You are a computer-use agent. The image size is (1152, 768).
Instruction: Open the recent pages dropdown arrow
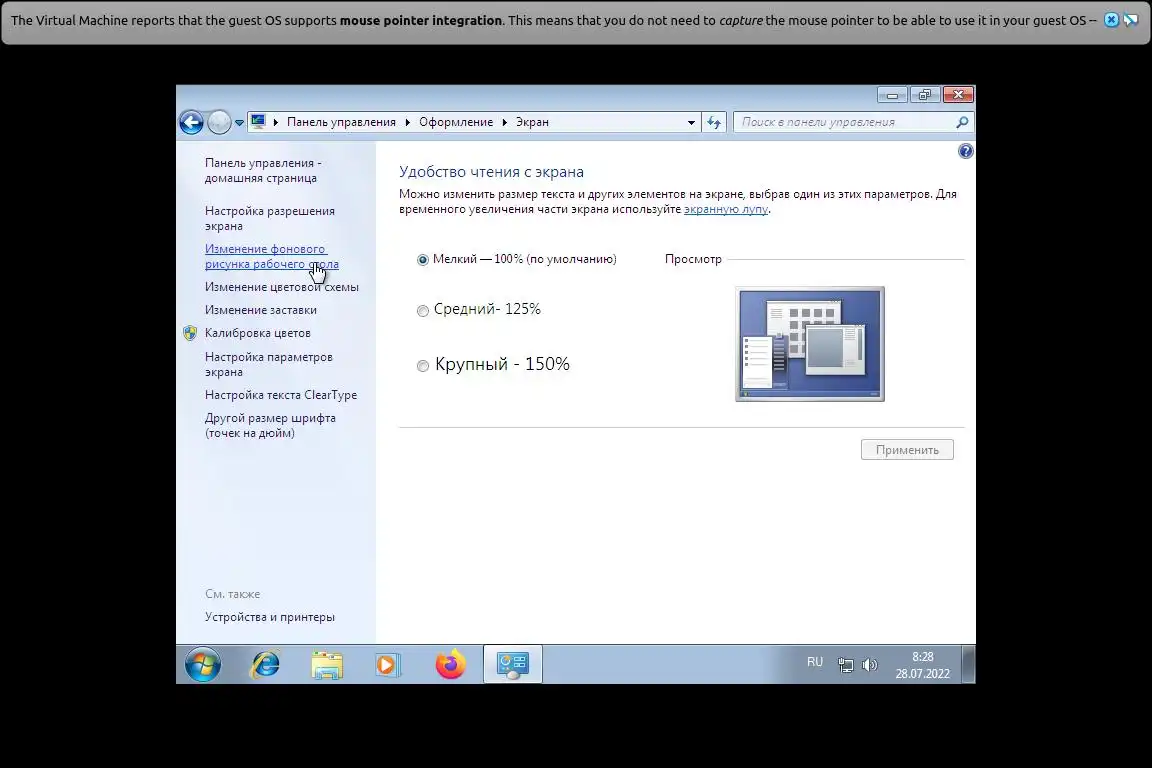[240, 123]
